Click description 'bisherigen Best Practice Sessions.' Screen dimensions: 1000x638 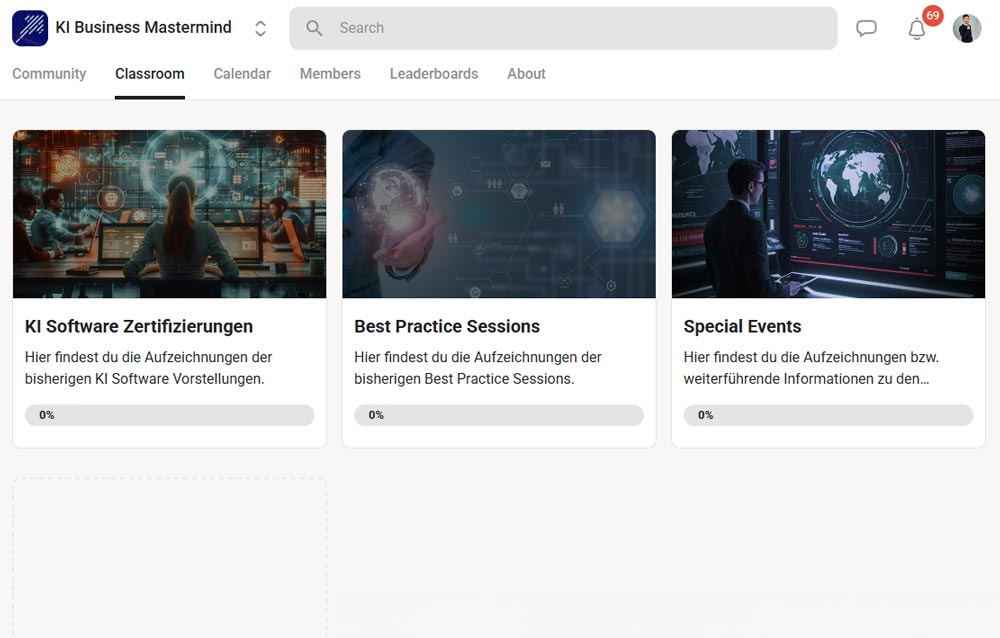[x=464, y=379]
